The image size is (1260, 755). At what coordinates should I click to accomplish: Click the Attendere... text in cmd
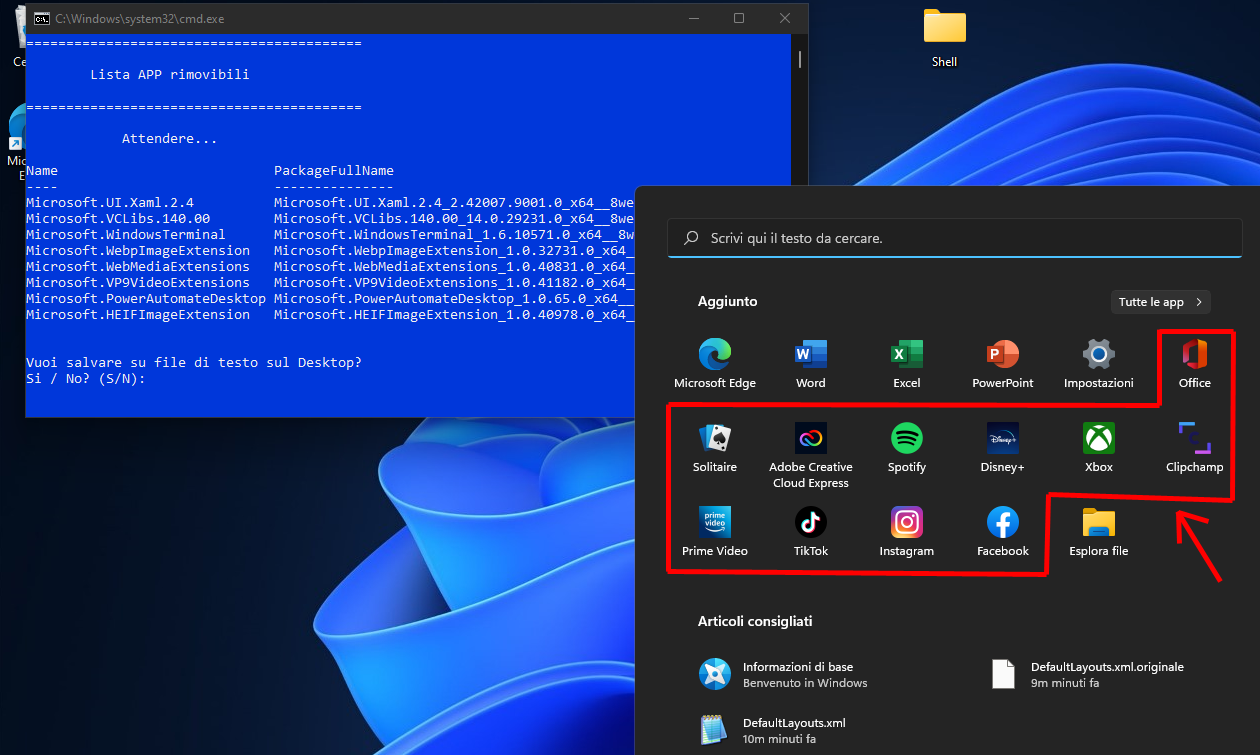(170, 139)
